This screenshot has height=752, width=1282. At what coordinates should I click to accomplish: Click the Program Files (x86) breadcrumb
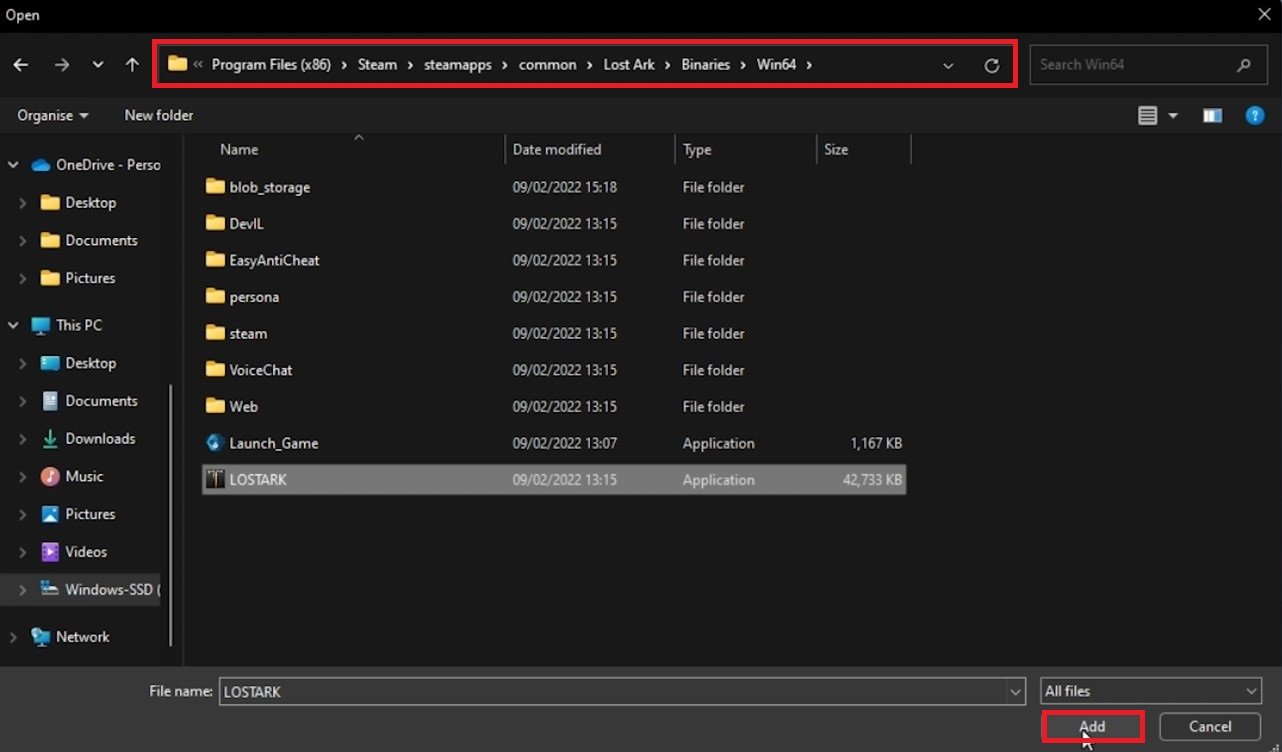272,64
